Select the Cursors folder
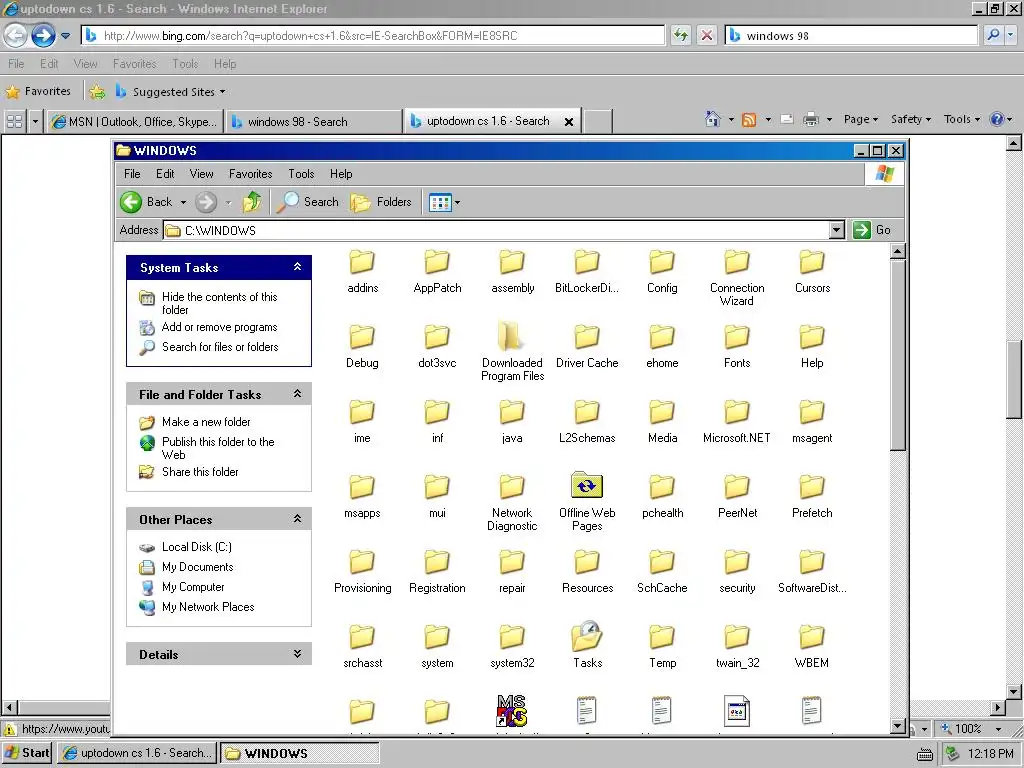Image resolution: width=1024 pixels, height=768 pixels. pyautogui.click(x=812, y=272)
